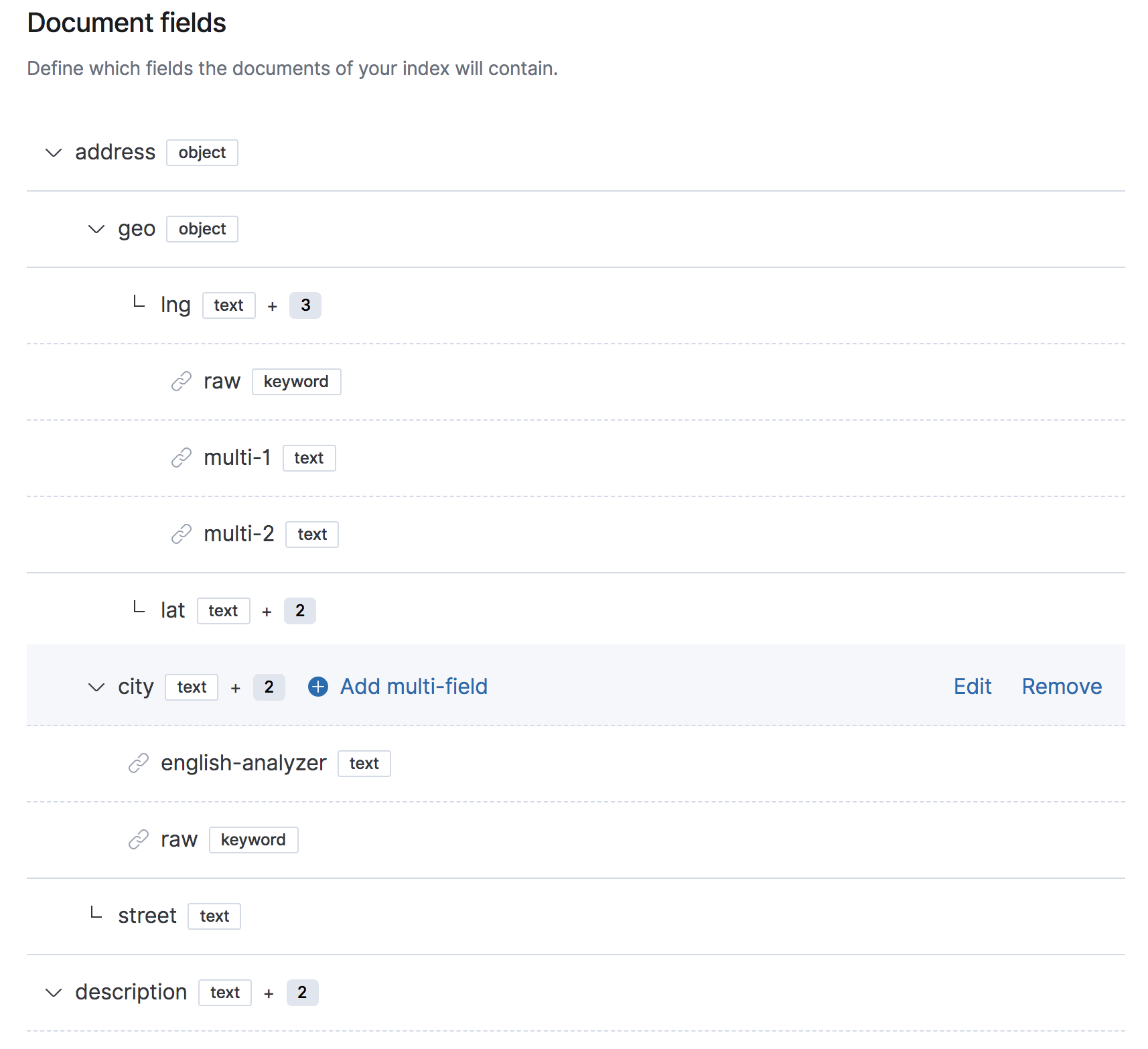Edit the city field
Image resolution: width=1148 pixels, height=1049 pixels.
[x=973, y=687]
